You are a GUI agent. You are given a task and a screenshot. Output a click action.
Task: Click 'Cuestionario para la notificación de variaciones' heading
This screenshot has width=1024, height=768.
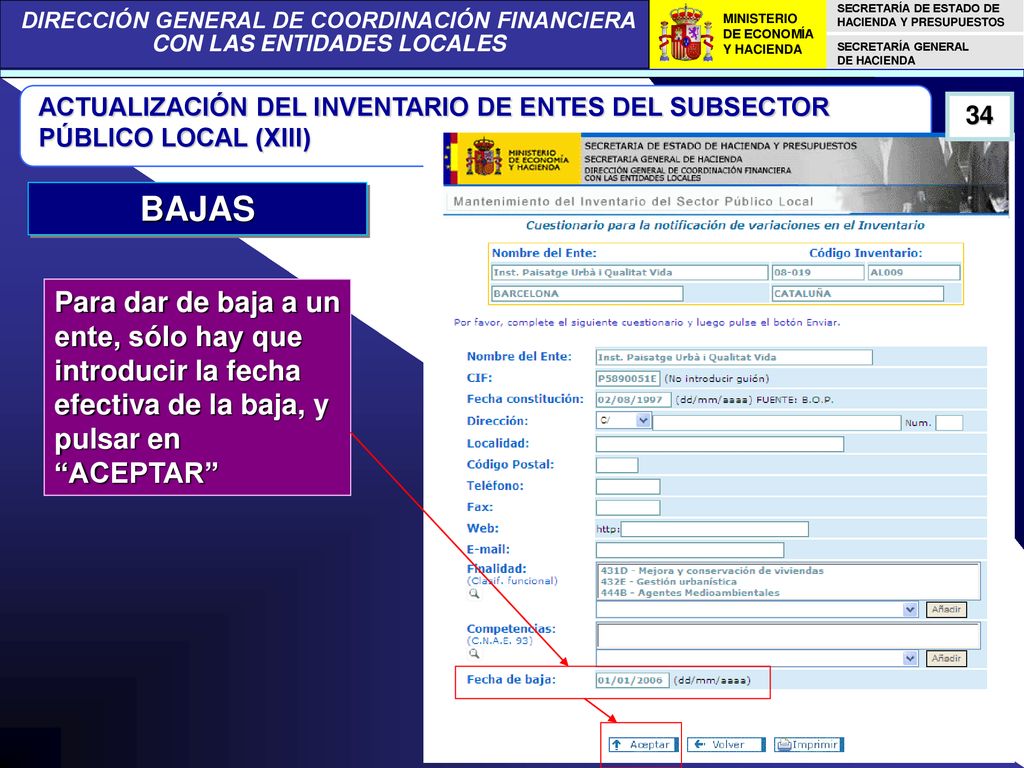coord(725,225)
